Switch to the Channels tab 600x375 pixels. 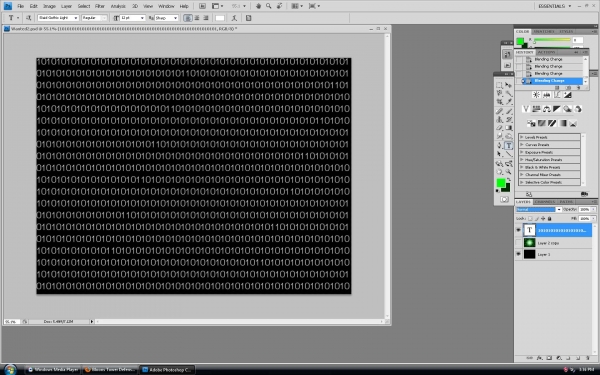click(545, 202)
